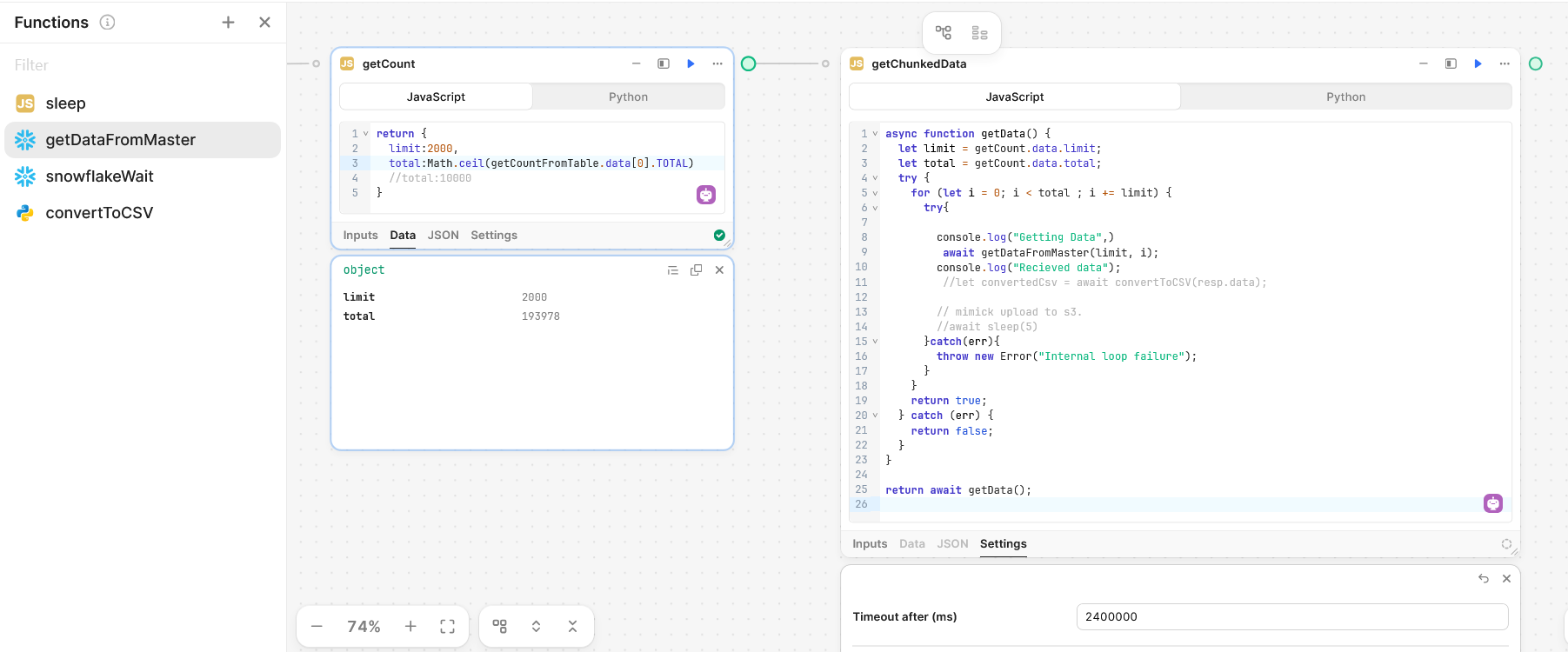Click the total value 193978
1568x652 pixels.
(x=540, y=316)
